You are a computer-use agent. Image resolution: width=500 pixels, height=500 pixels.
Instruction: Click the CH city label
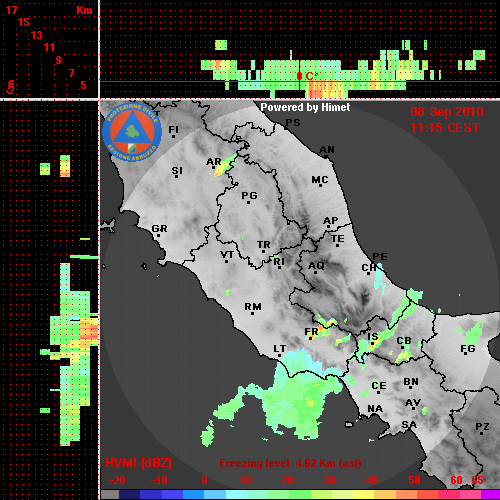coord(369,268)
